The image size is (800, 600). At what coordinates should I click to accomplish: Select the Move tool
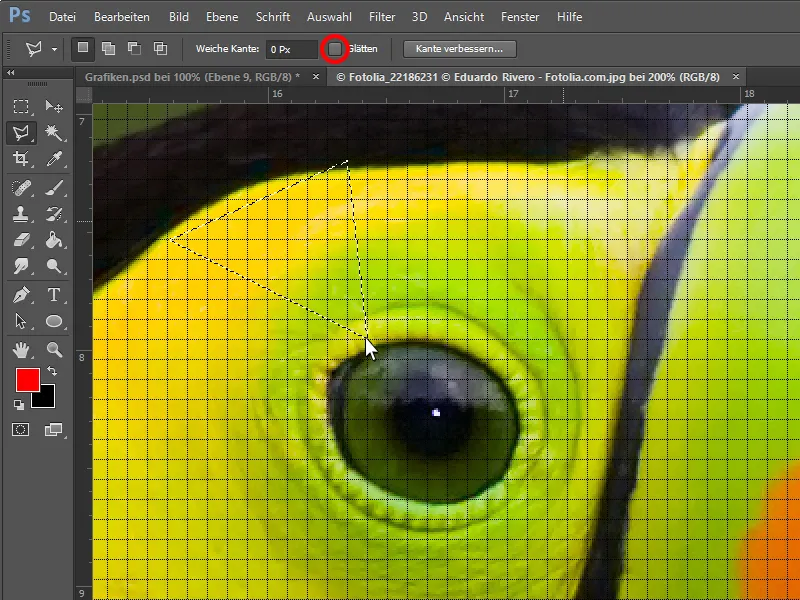coord(55,105)
